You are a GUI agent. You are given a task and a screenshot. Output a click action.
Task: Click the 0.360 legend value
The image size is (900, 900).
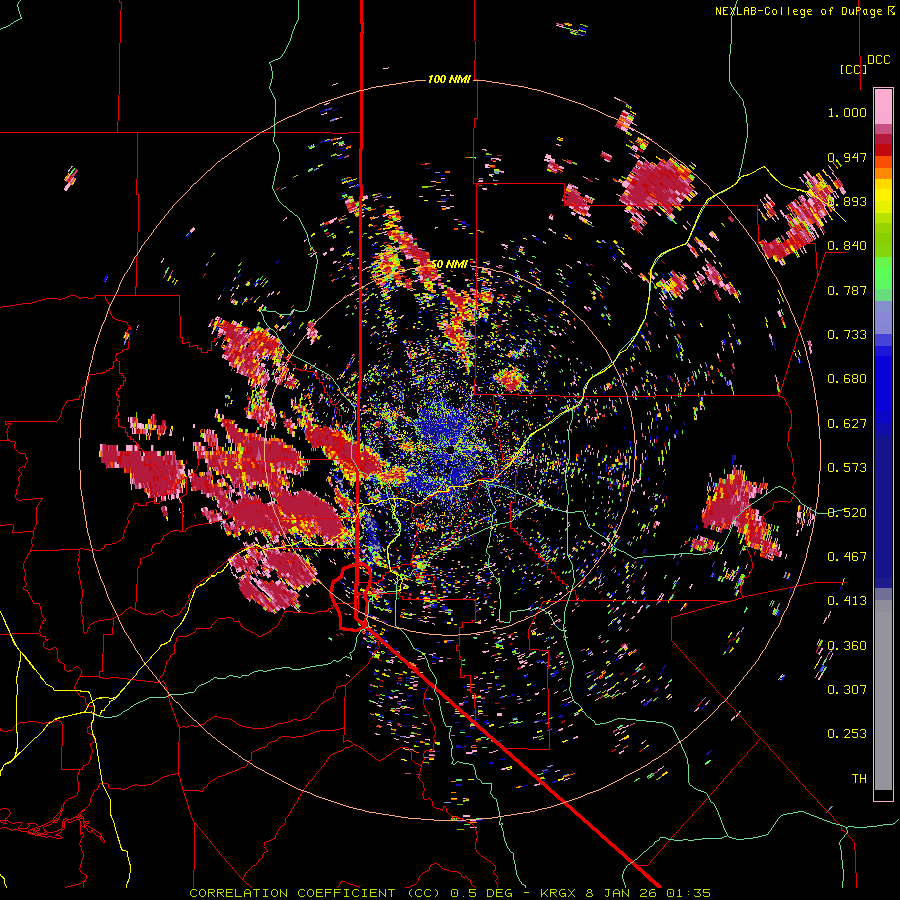point(847,646)
